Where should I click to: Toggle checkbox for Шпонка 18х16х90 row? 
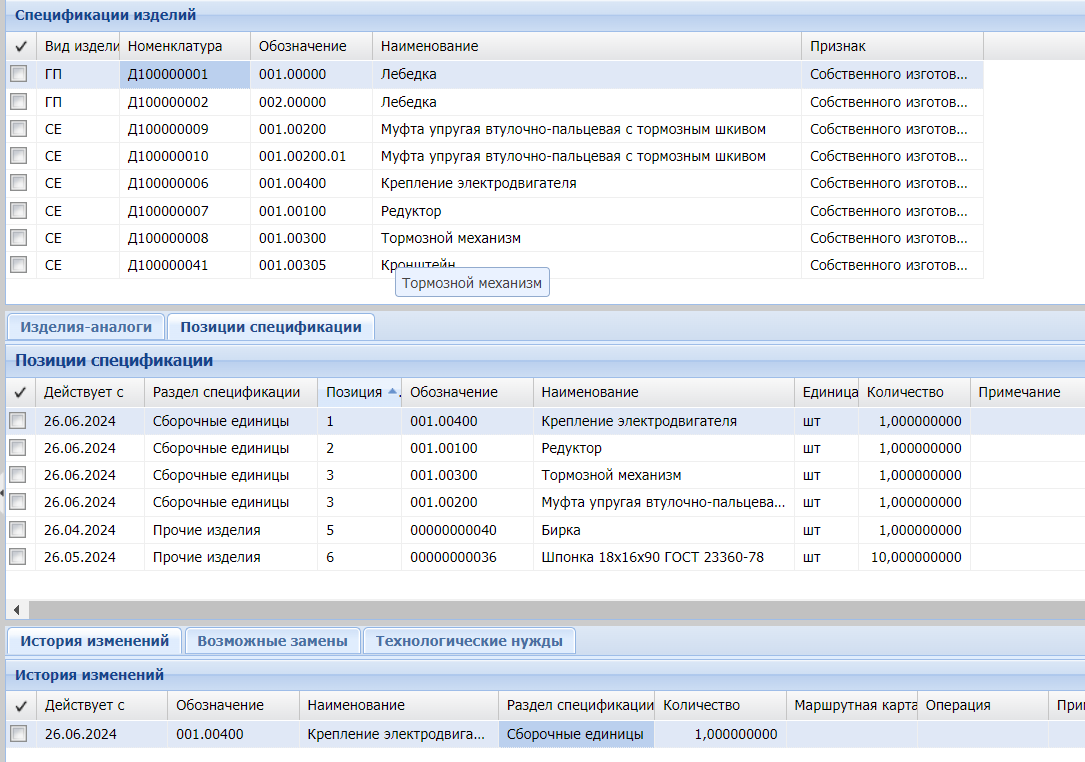point(19,557)
